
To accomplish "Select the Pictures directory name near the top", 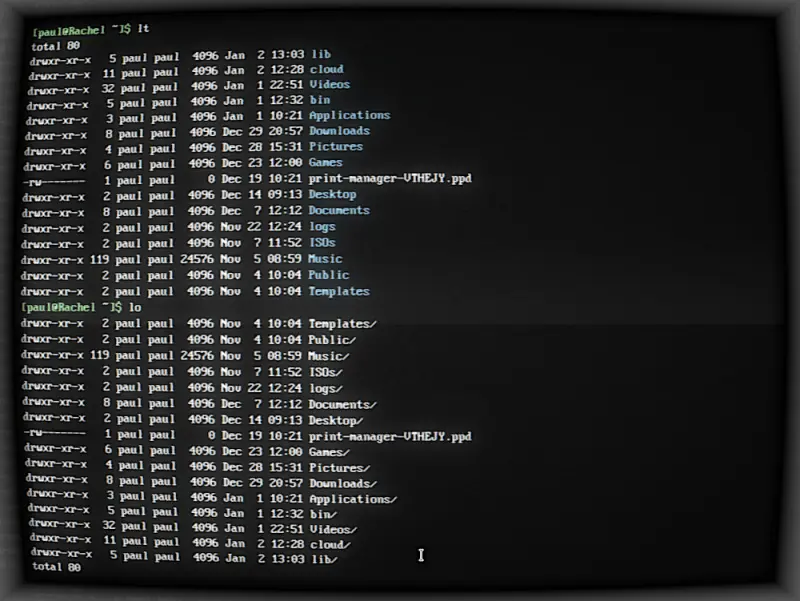I will point(337,146).
